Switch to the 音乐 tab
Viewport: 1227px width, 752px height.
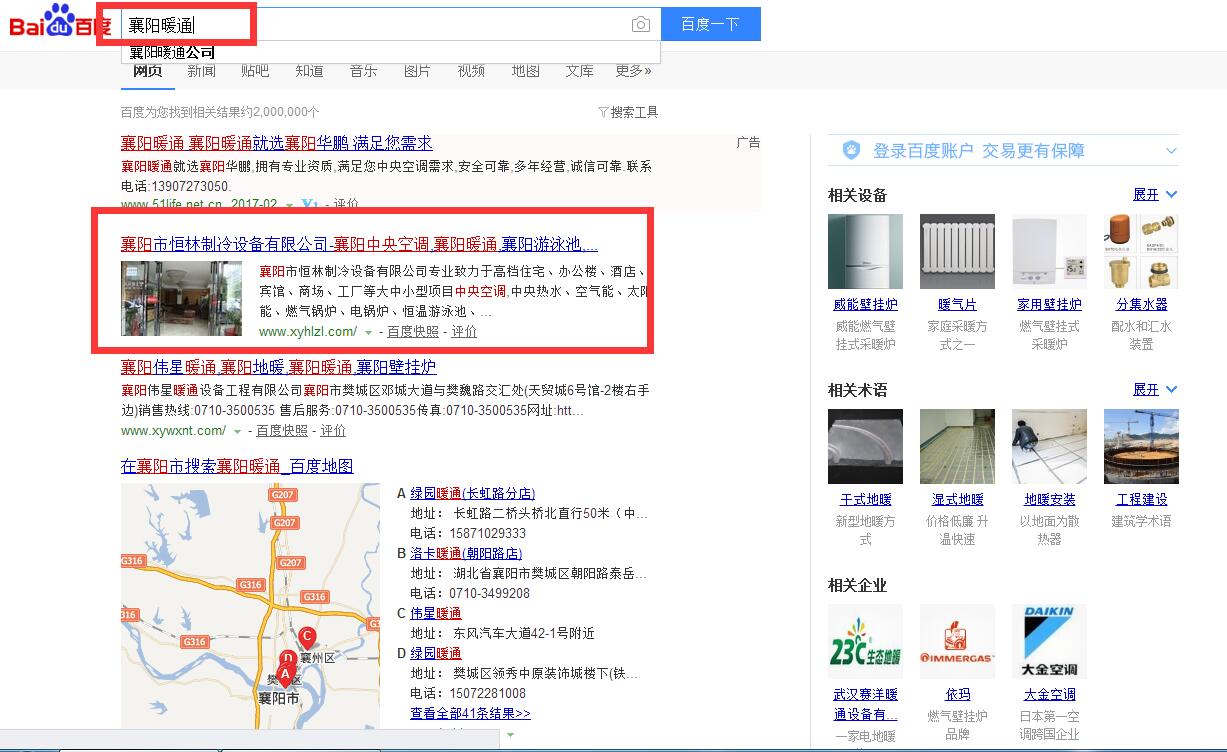pos(363,71)
